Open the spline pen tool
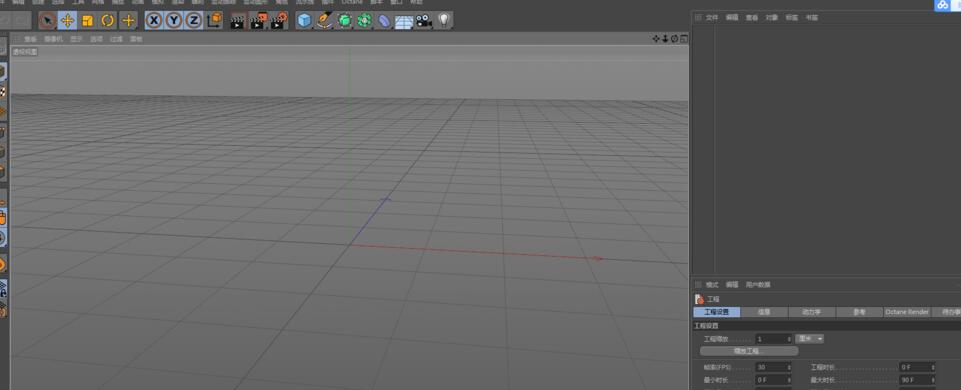Viewport: 961px width, 390px height. point(324,20)
